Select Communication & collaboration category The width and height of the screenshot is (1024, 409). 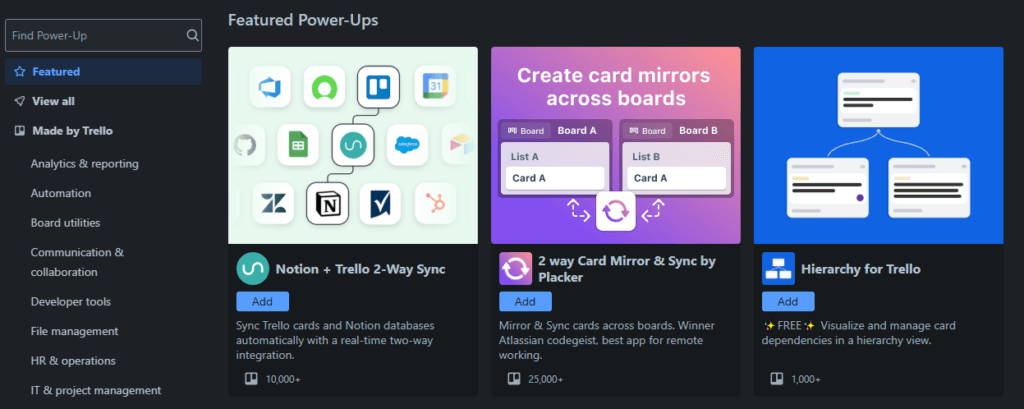coord(77,262)
